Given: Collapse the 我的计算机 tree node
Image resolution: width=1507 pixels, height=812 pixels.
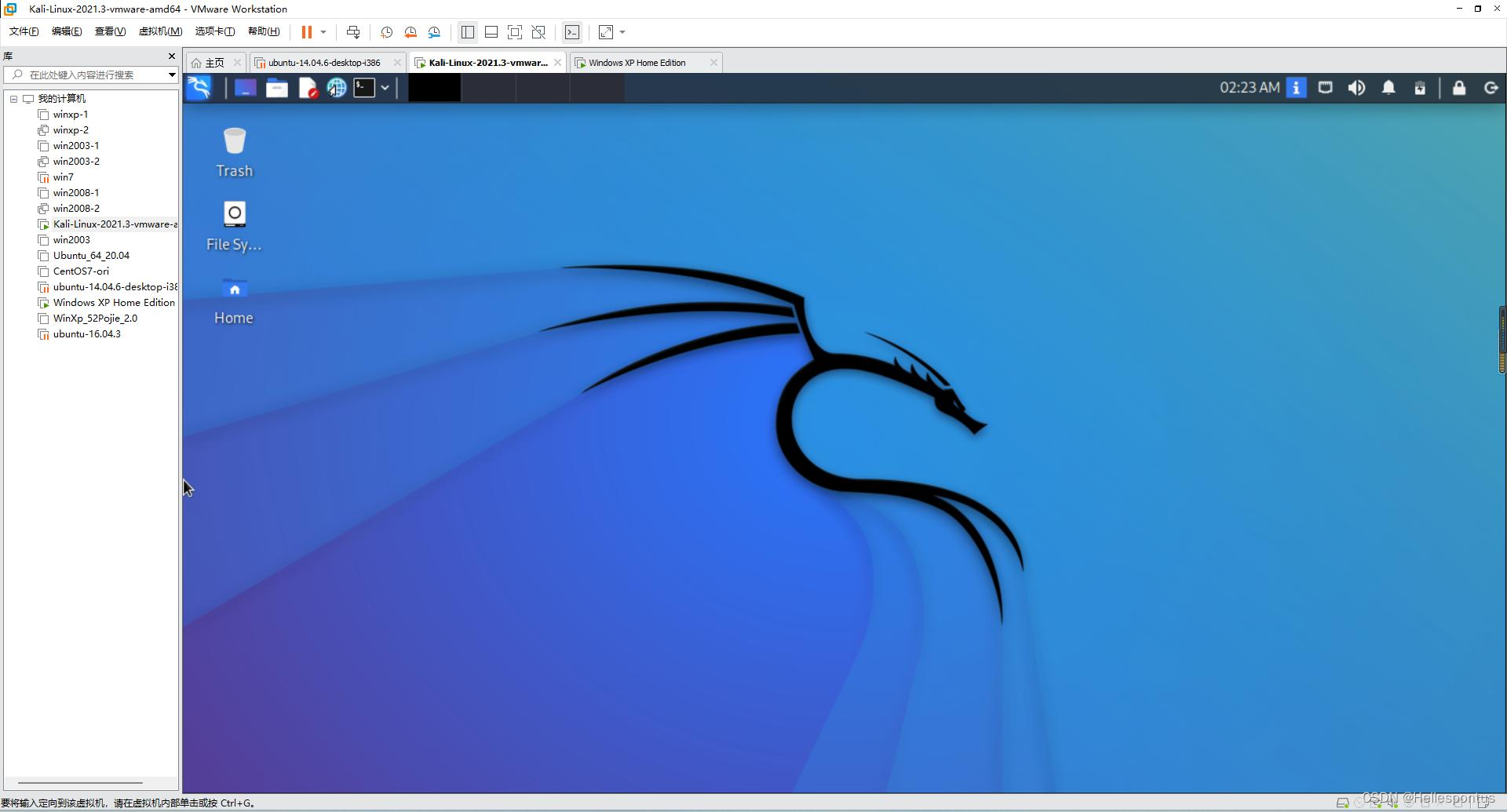Looking at the screenshot, I should point(13,99).
